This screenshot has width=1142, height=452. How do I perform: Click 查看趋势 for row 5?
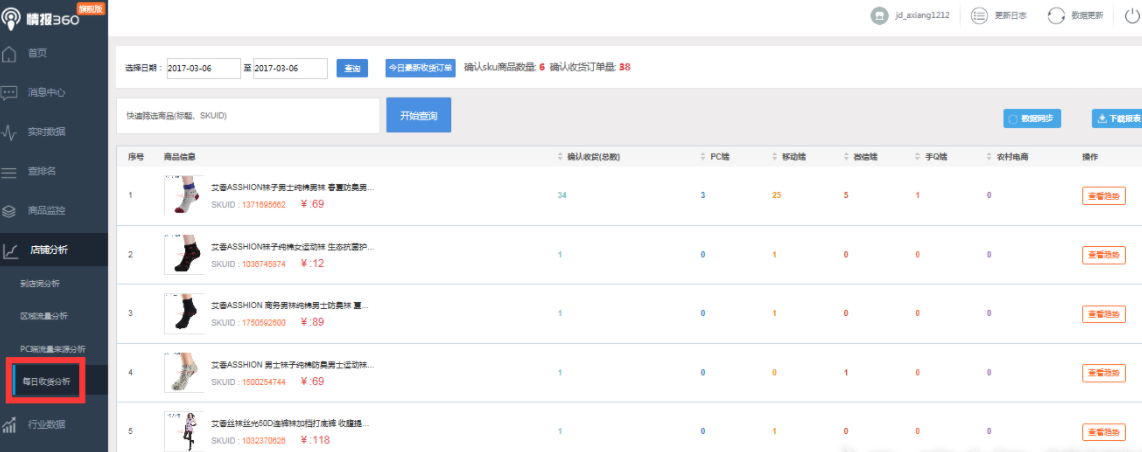(x=1103, y=432)
